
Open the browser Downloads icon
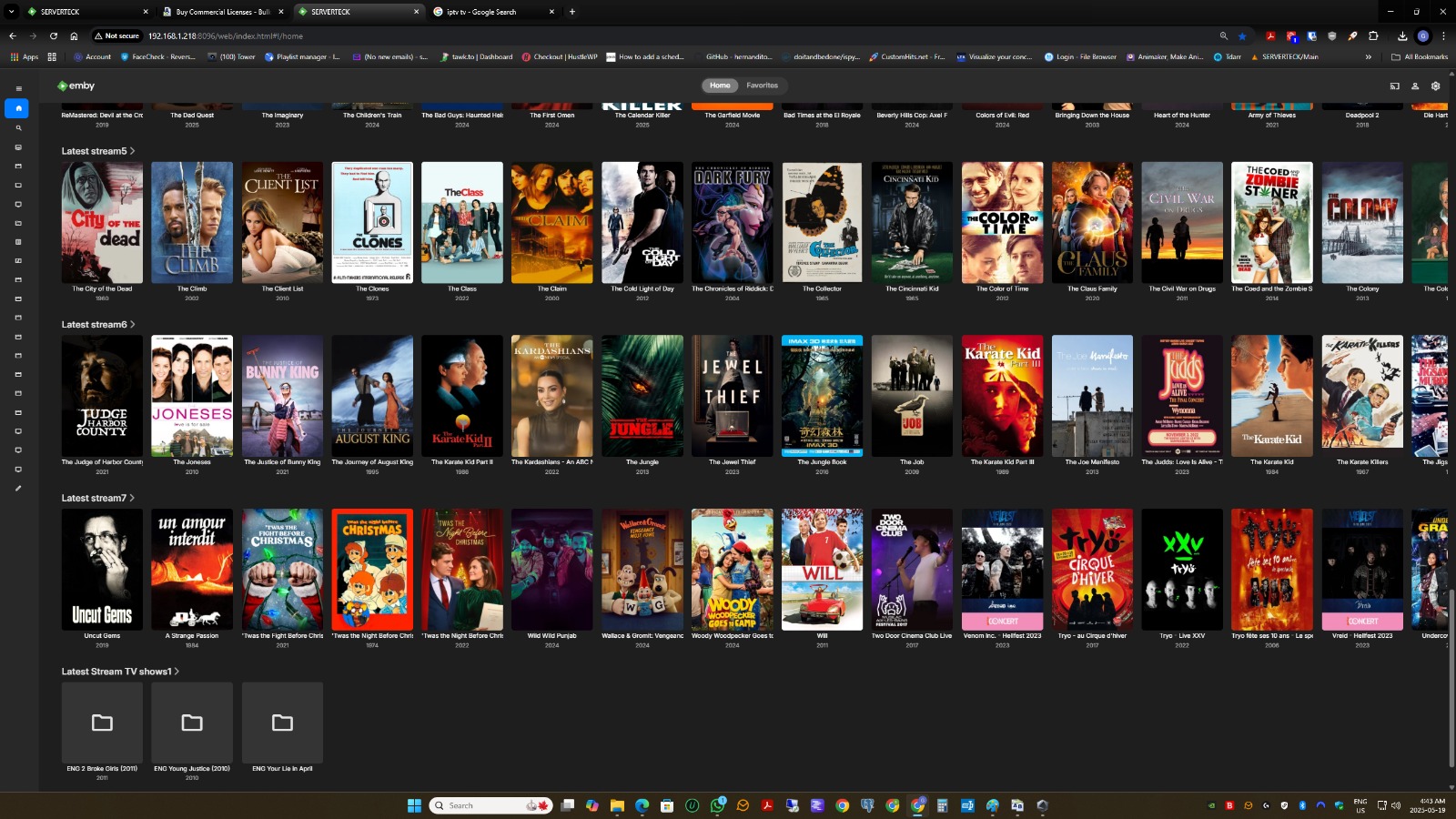tap(1402, 35)
